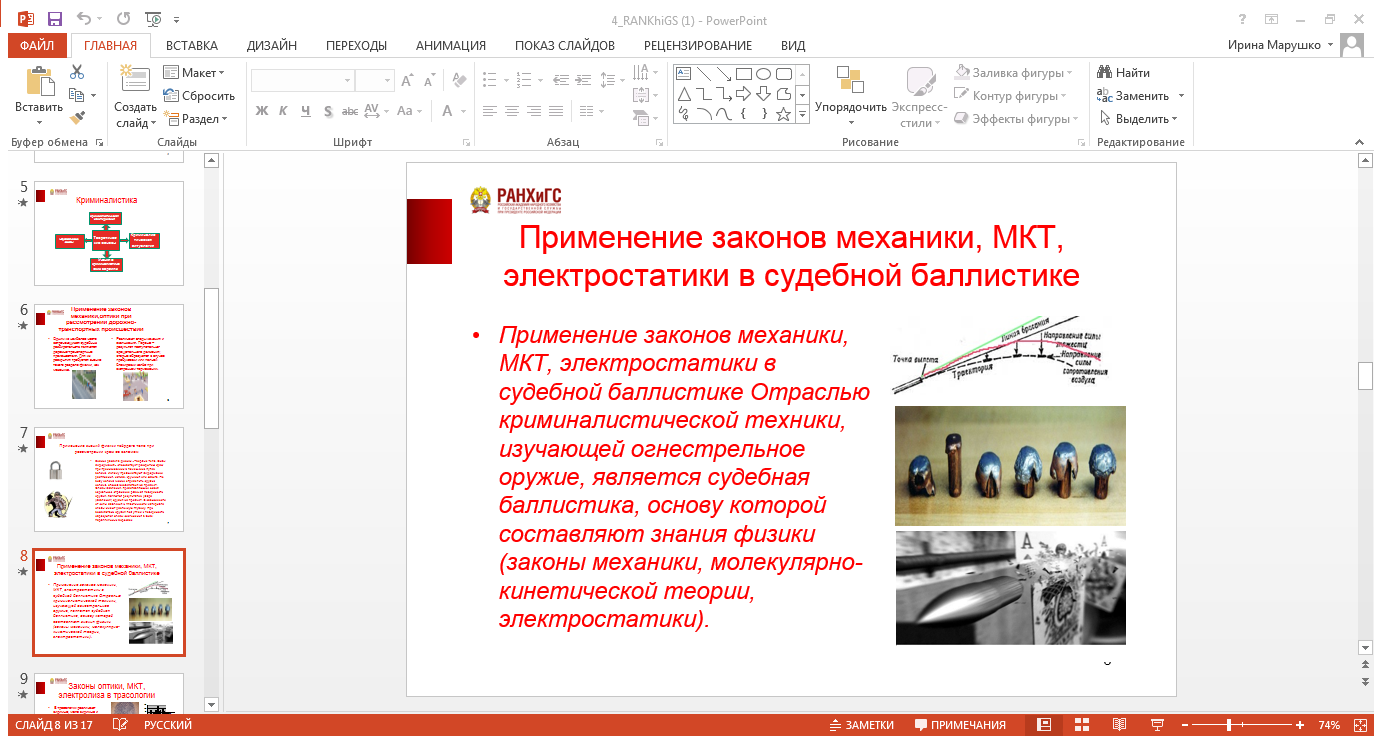Increase font size with large A icon
This screenshot has width=1382, height=744.
408,82
